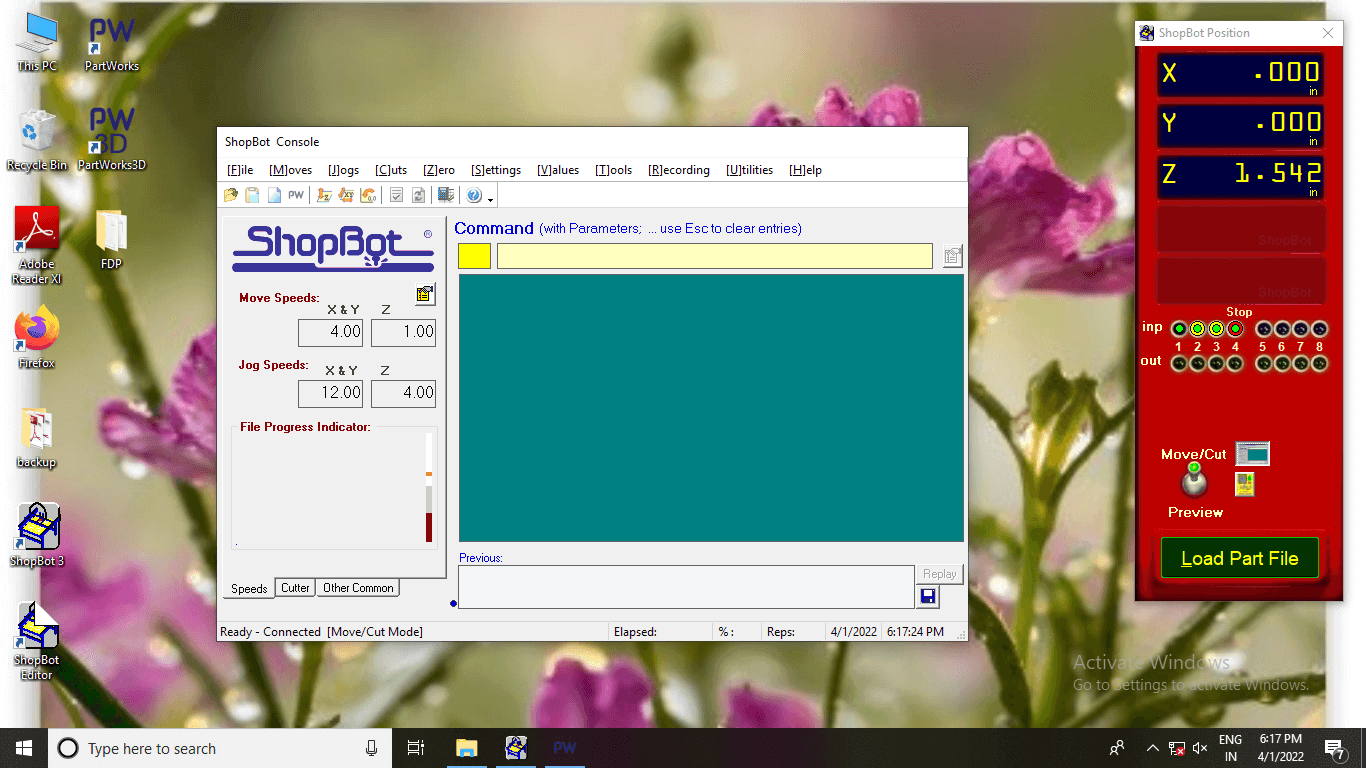This screenshot has width=1366, height=768.
Task: Select the ShopBot Editor desktop icon
Action: pyautogui.click(x=37, y=640)
